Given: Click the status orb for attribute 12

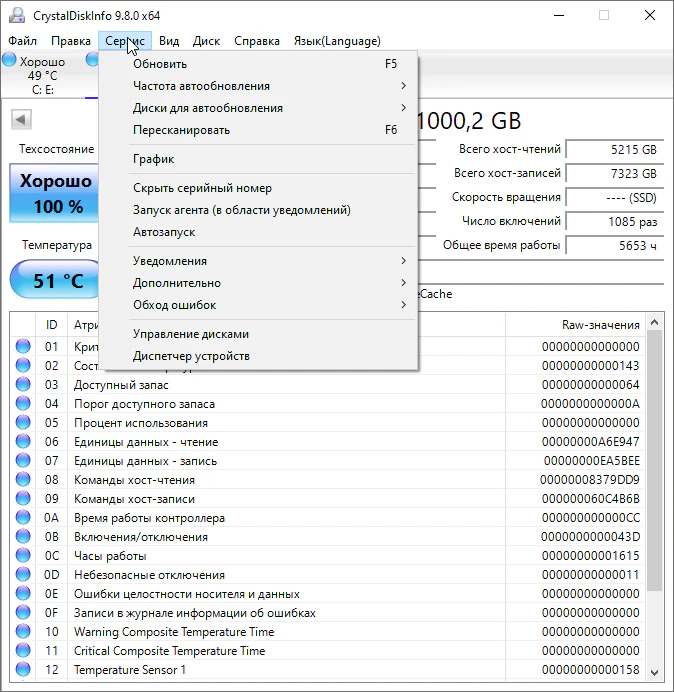Looking at the screenshot, I should tap(23, 670).
